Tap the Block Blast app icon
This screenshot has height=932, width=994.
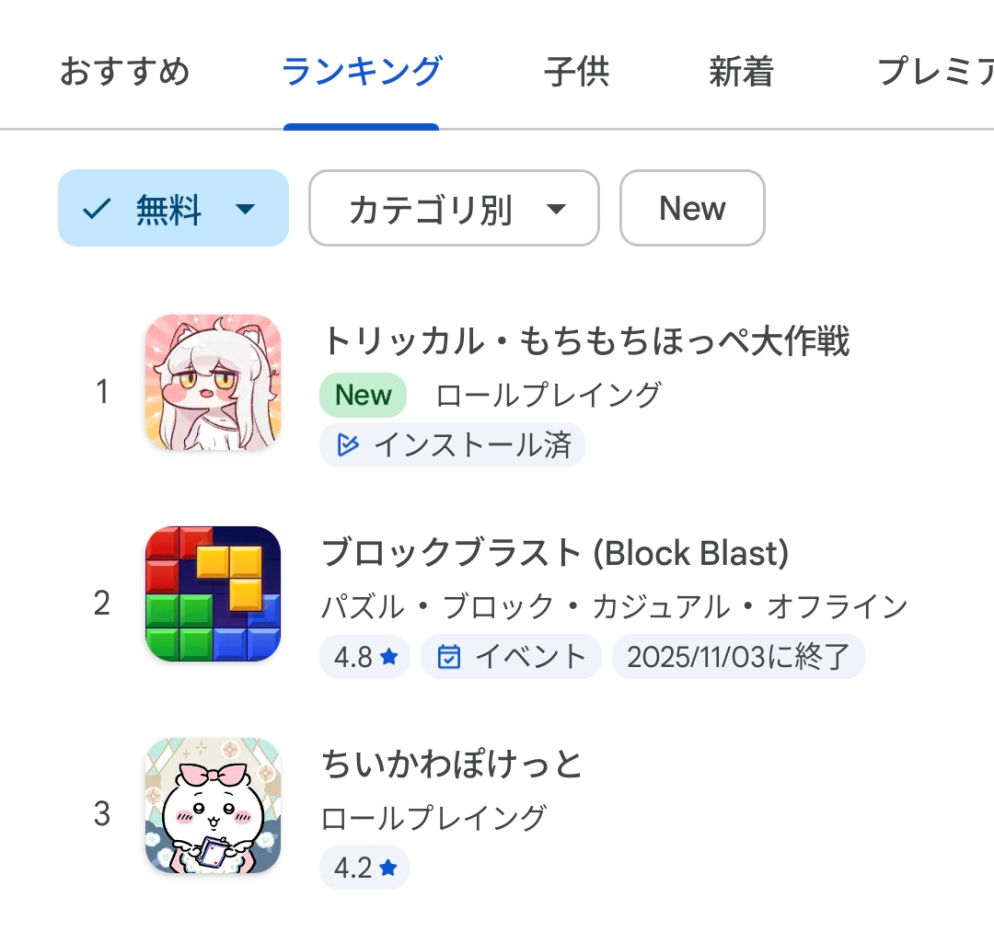(212, 594)
